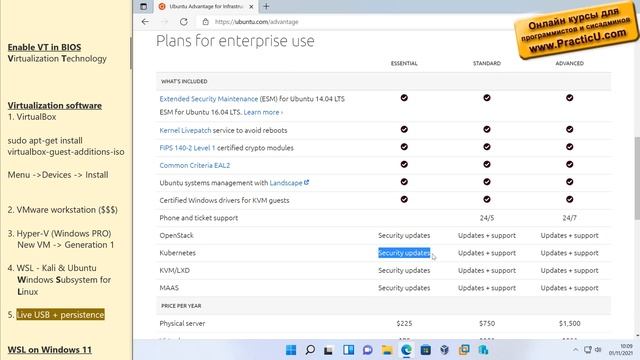This screenshot has width=640, height=360.
Task: Click the $1,500 physical server price
Action: [569, 323]
